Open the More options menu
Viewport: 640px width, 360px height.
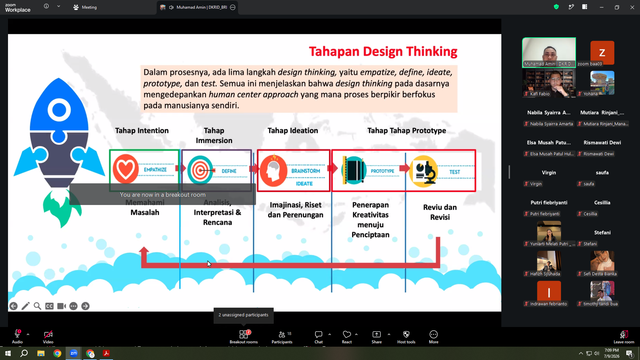[x=433, y=336]
